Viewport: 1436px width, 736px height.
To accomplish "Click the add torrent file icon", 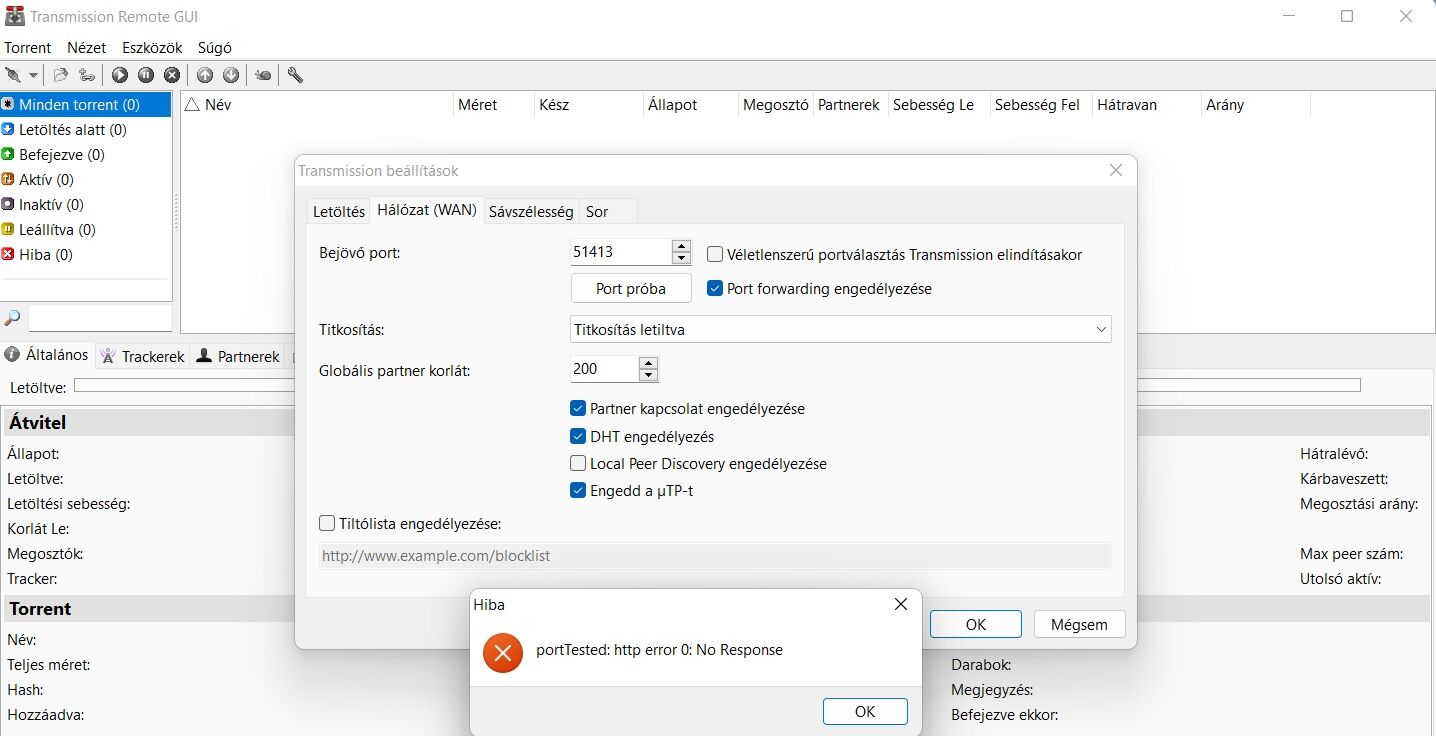I will coord(61,75).
